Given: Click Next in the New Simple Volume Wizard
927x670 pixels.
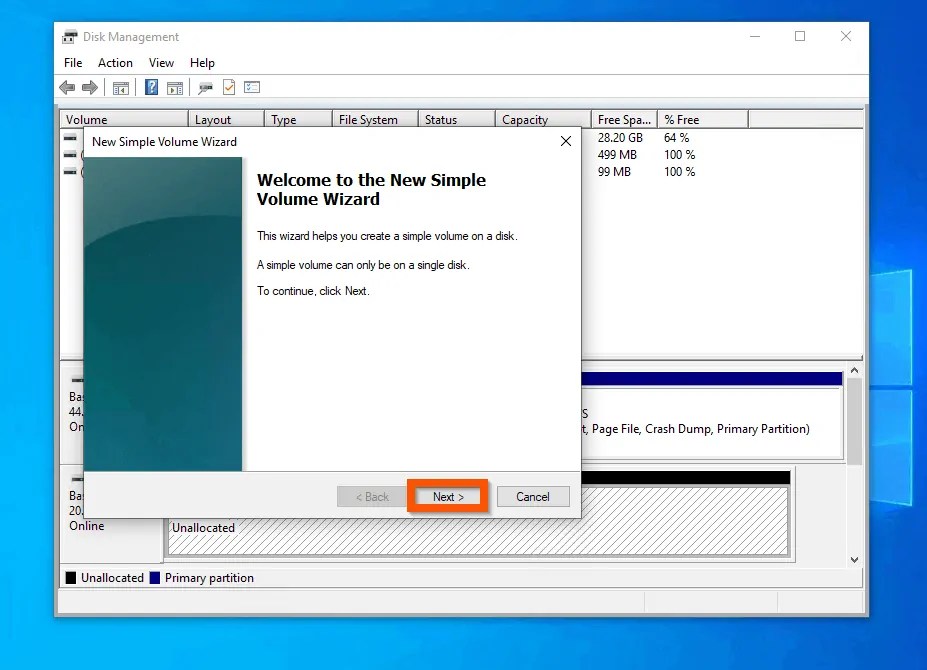Looking at the screenshot, I should click(447, 496).
